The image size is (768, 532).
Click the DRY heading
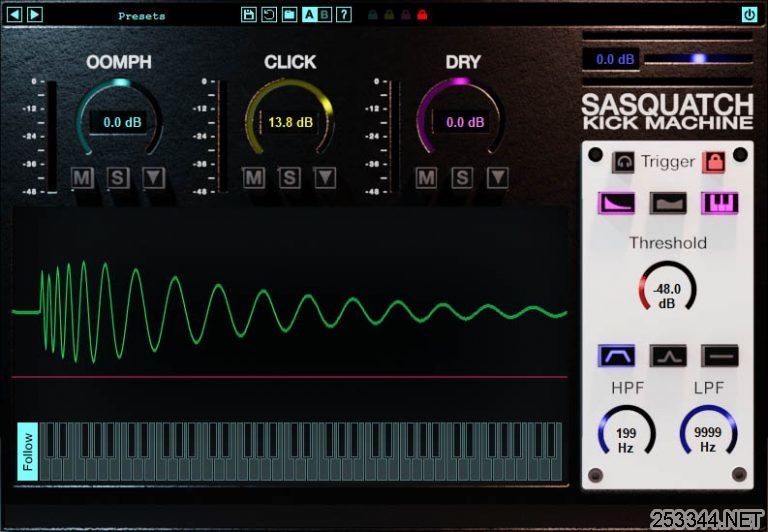pyautogui.click(x=463, y=62)
